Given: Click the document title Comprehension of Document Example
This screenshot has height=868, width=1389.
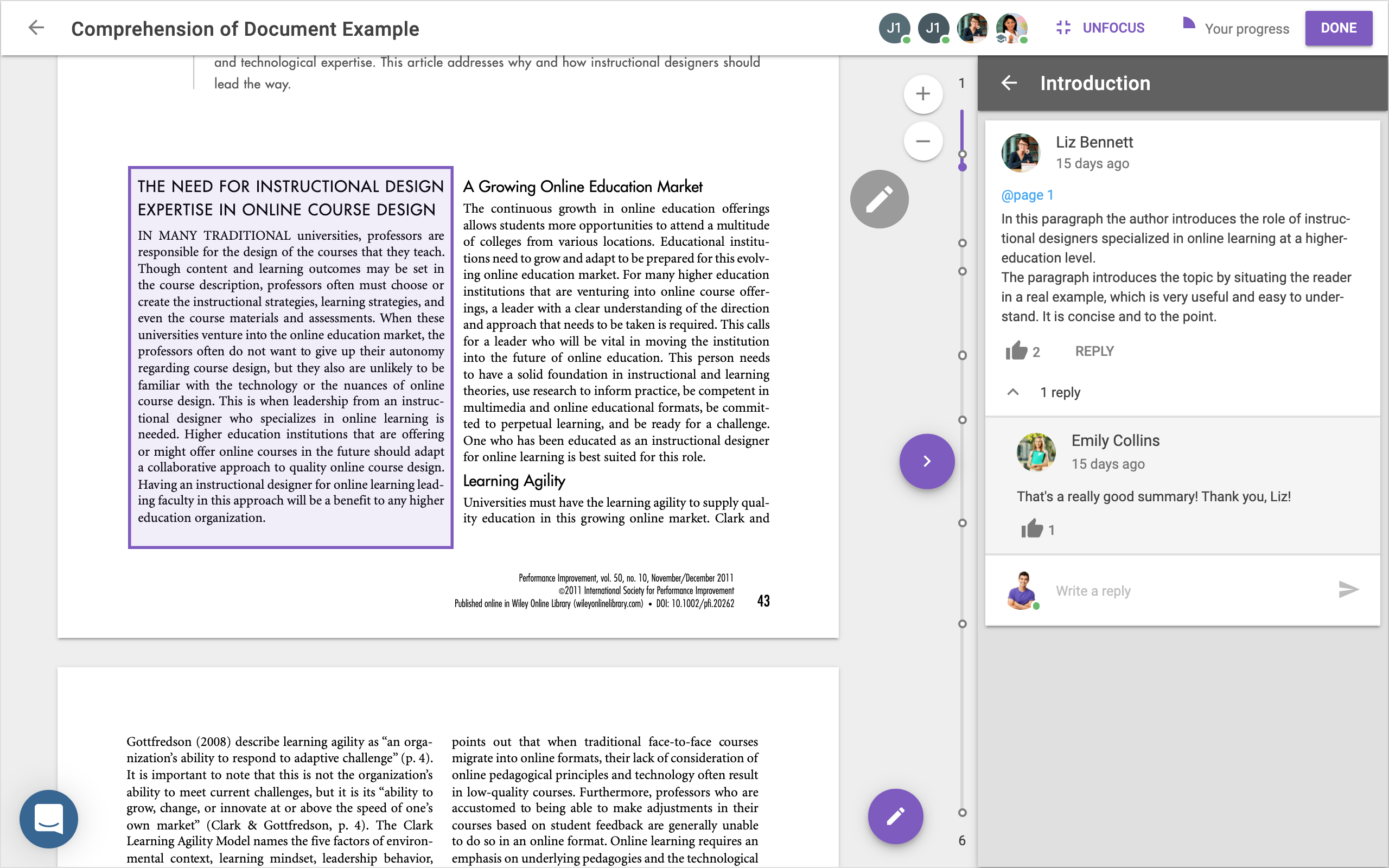Looking at the screenshot, I should 245,29.
